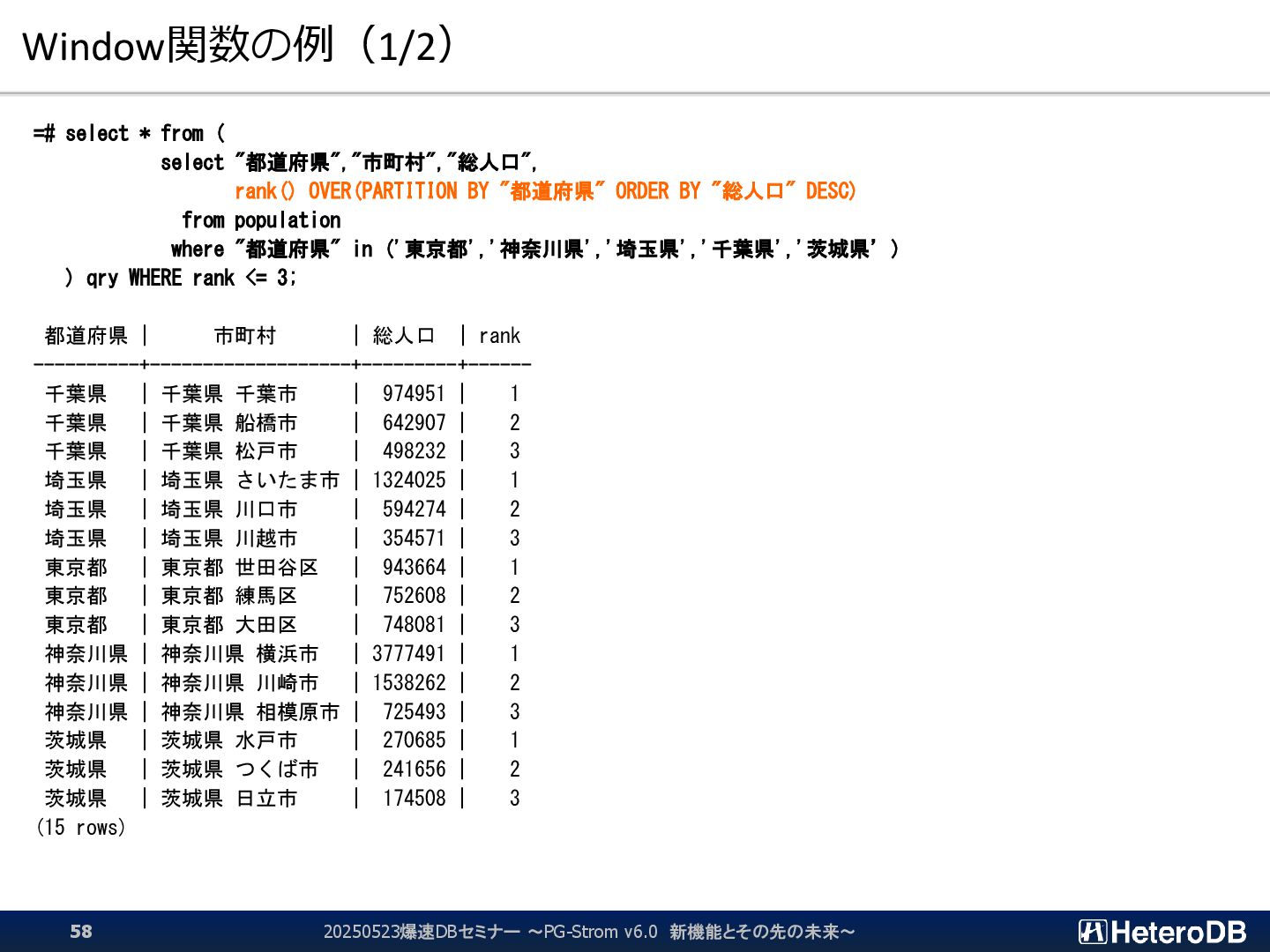1270x952 pixels.
Task: Click cell 神奈川県 横浜市
Action: [x=240, y=654]
